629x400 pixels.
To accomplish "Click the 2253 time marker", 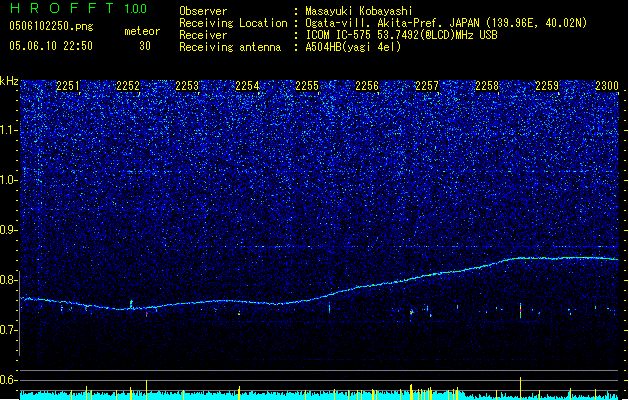I will [187, 86].
